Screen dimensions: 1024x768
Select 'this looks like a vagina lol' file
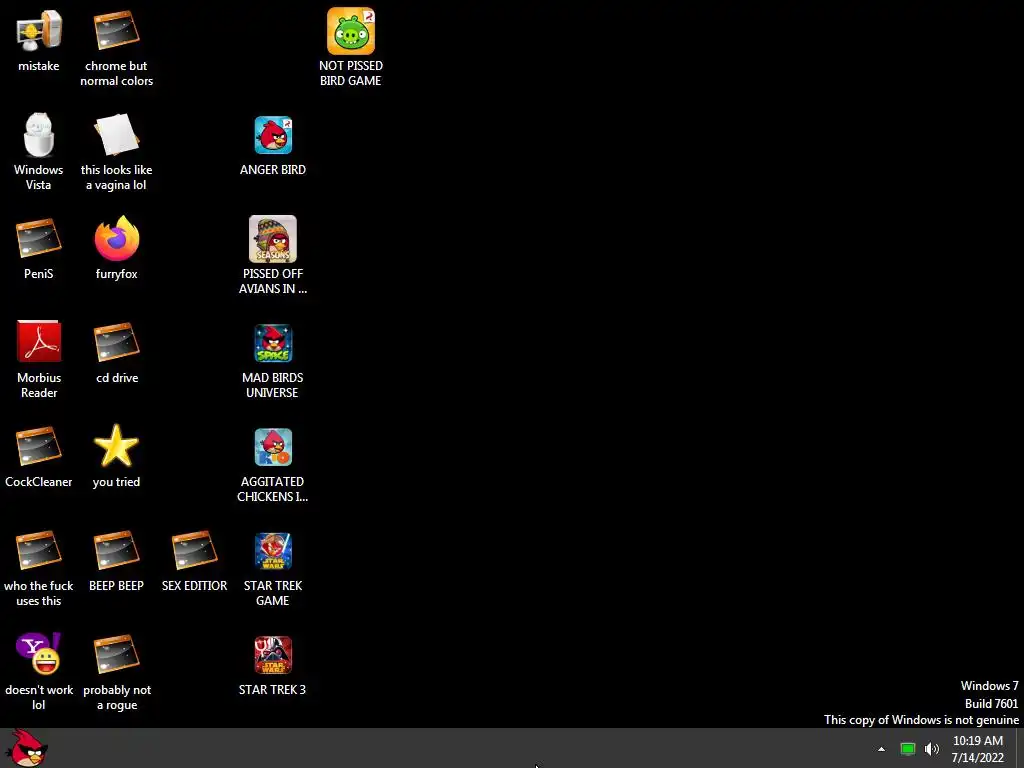click(x=116, y=135)
